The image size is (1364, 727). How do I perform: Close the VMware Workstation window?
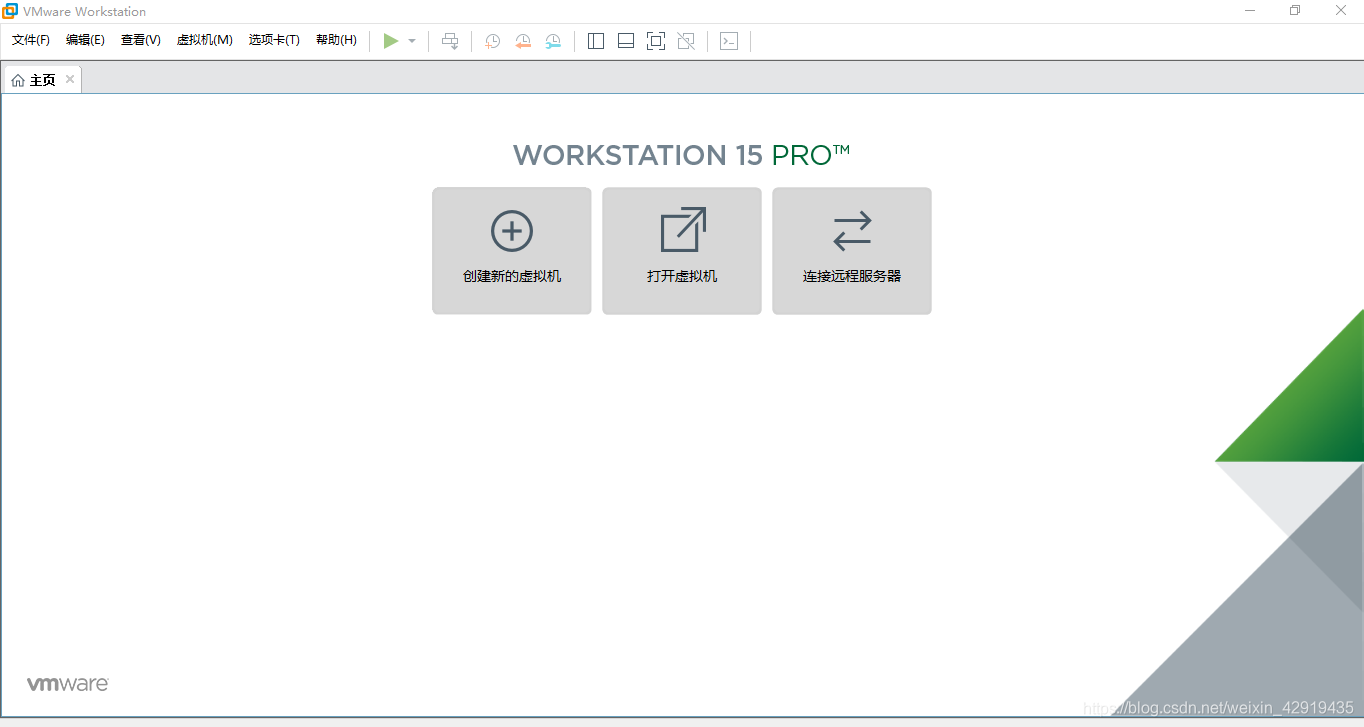(x=1341, y=11)
